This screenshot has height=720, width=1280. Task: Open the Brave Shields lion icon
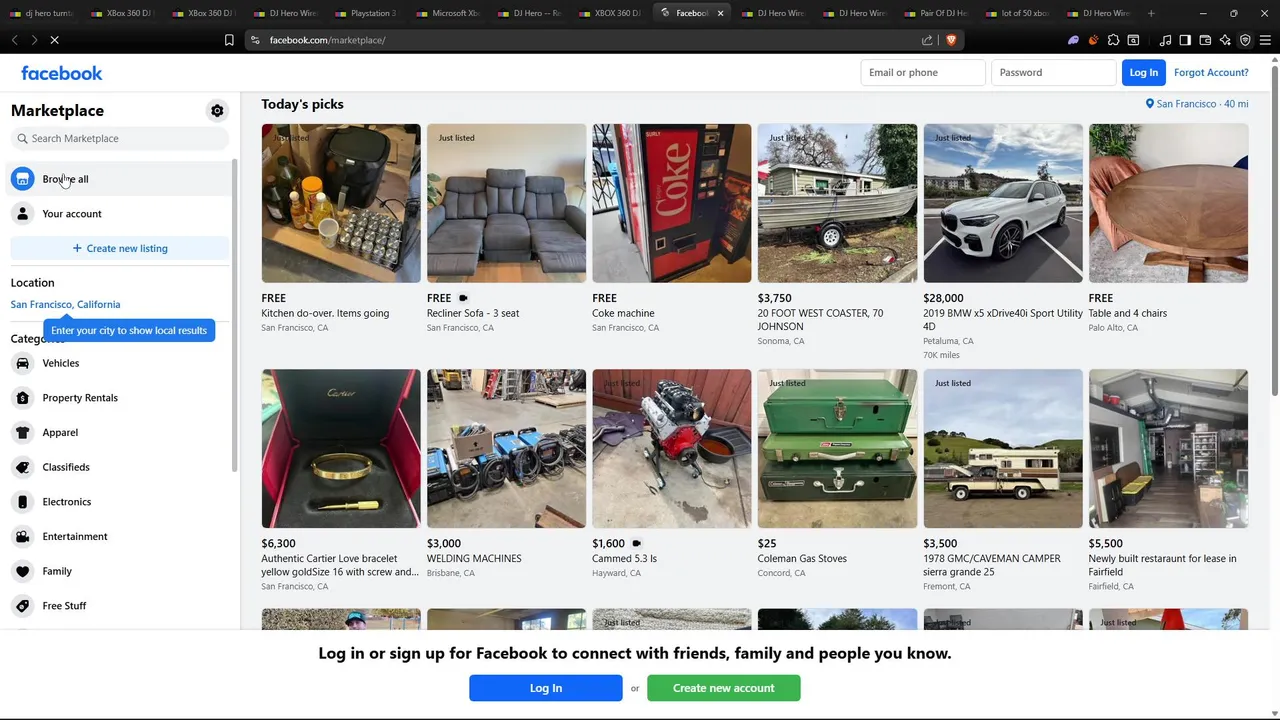coord(950,40)
